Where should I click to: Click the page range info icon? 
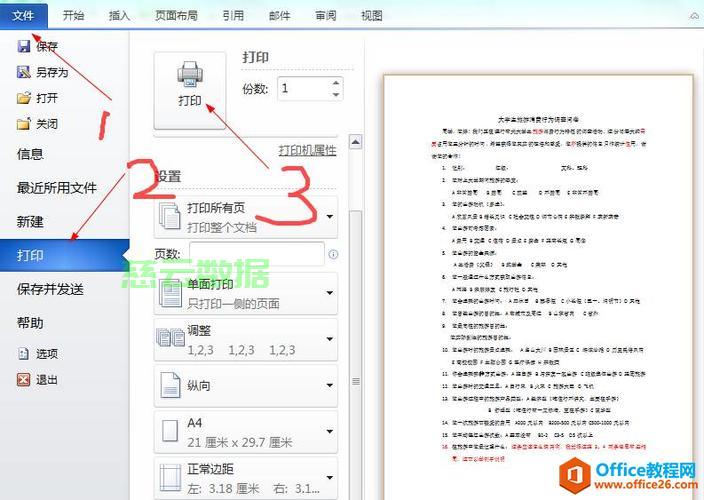[333, 255]
